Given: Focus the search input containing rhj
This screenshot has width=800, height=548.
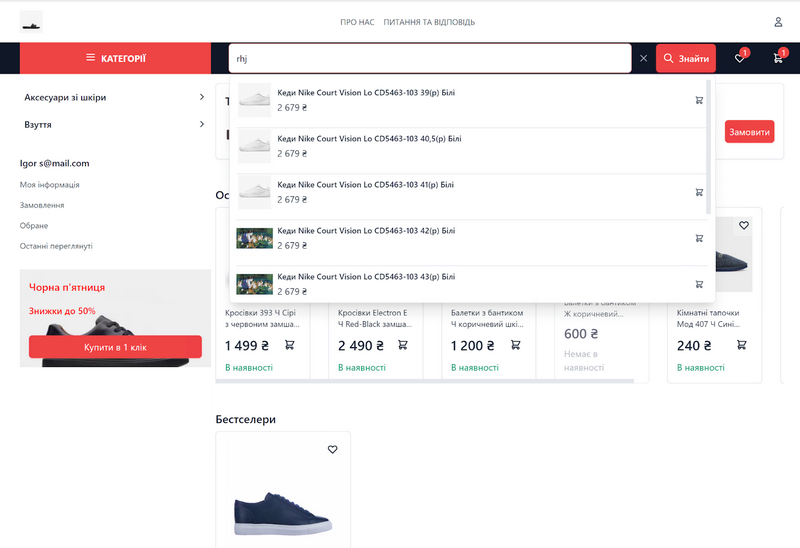Looking at the screenshot, I should [430, 58].
